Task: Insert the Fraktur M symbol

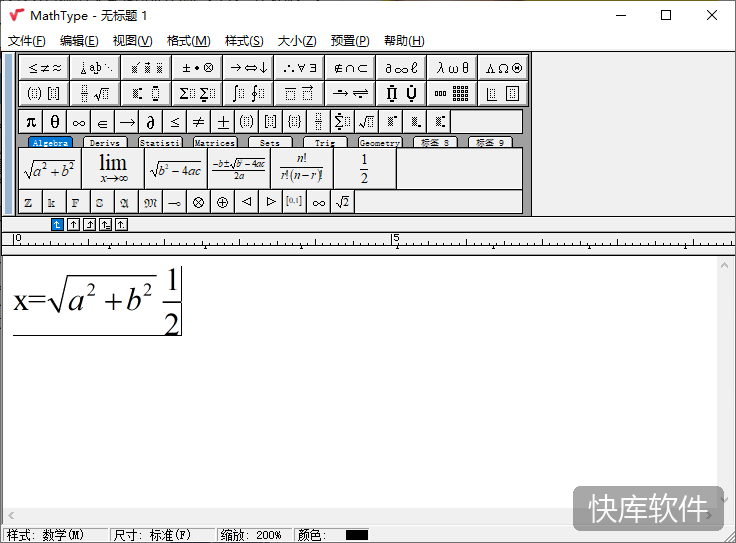Action: (151, 202)
